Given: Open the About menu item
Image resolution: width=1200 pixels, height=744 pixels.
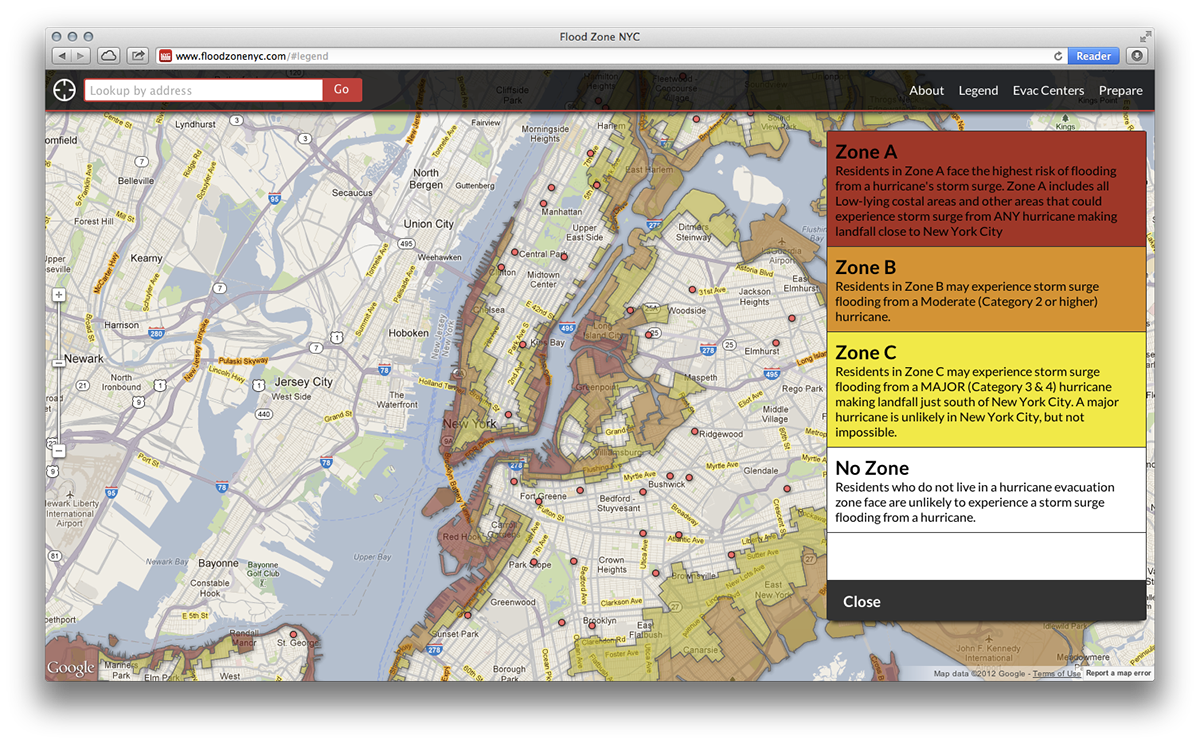Looking at the screenshot, I should (926, 90).
